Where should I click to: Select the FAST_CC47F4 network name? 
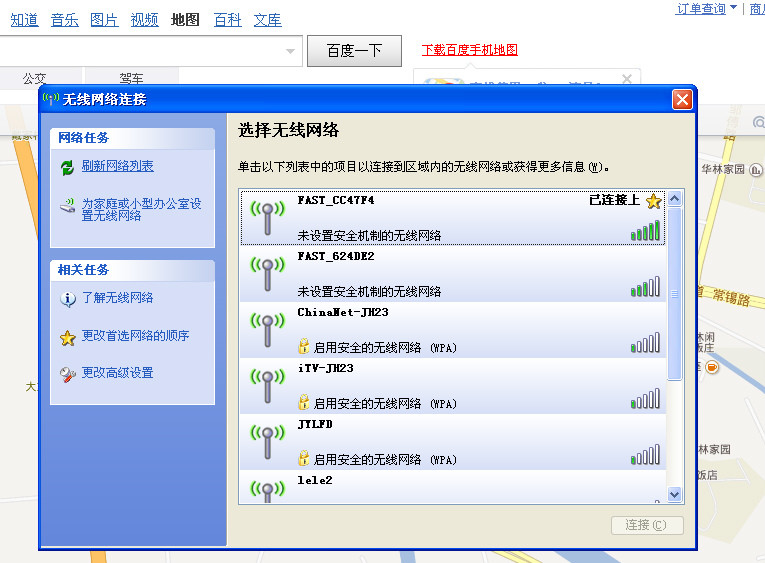click(336, 200)
